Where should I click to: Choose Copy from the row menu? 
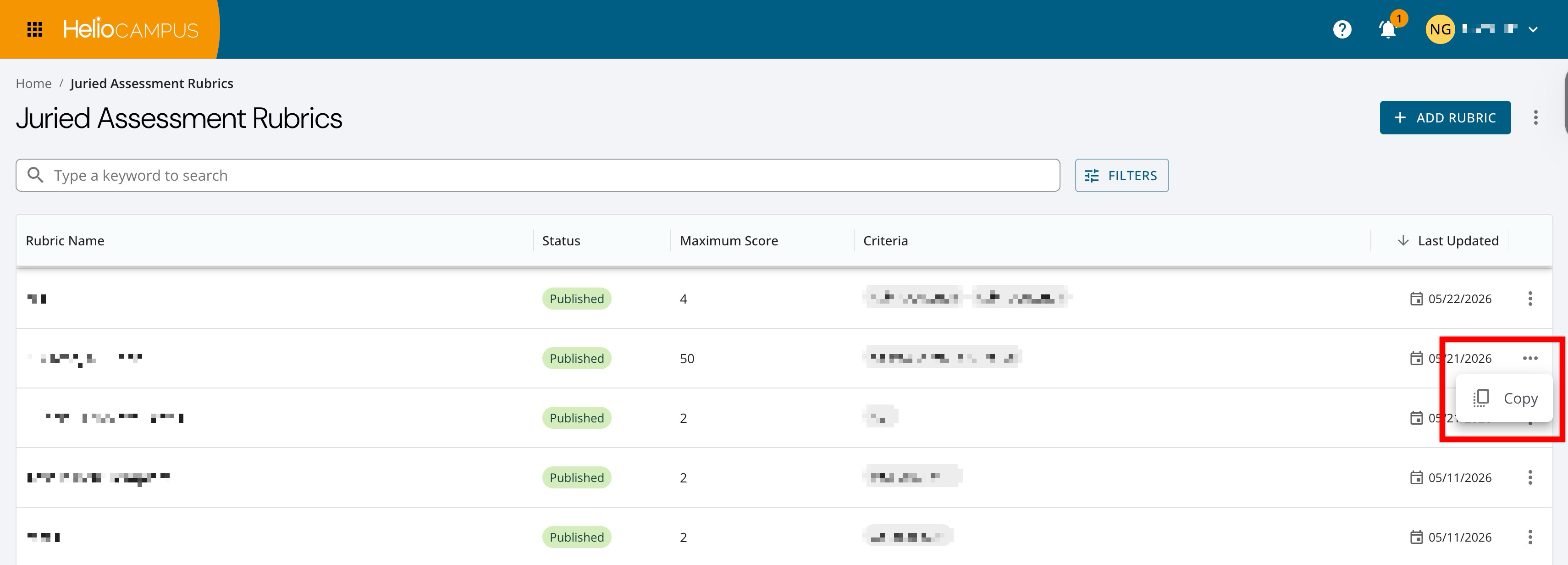point(1504,398)
